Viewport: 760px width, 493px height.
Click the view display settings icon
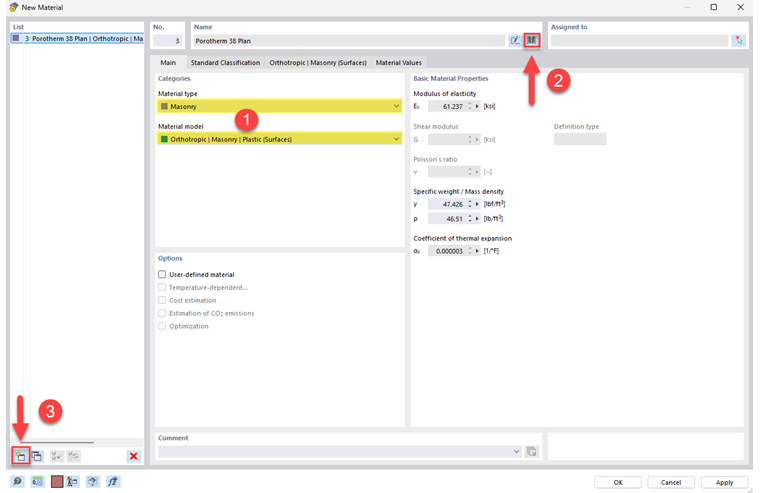[x=93, y=481]
